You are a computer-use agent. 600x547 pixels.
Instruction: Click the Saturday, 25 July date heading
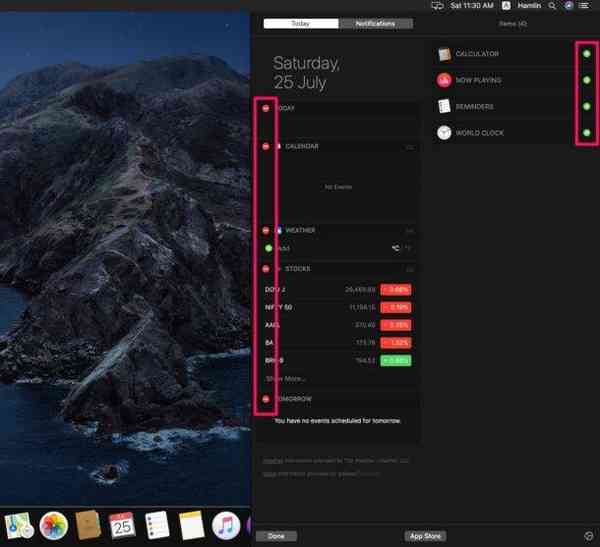click(306, 73)
